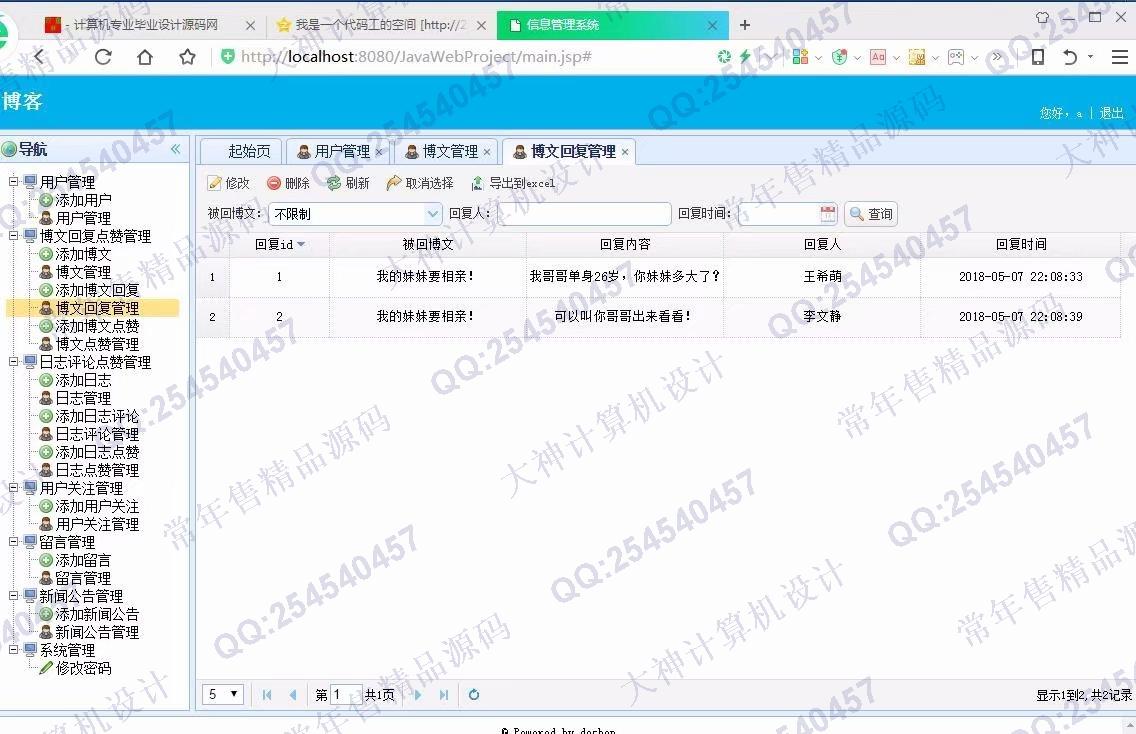Select row with 我哥哥单身26岁
1136x734 pixels.
pos(658,277)
